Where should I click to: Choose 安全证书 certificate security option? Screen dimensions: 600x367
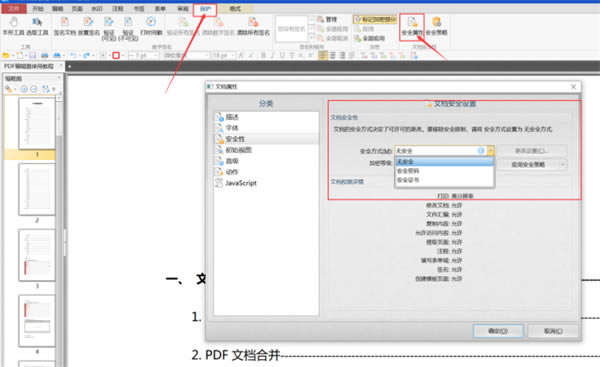pyautogui.click(x=444, y=180)
